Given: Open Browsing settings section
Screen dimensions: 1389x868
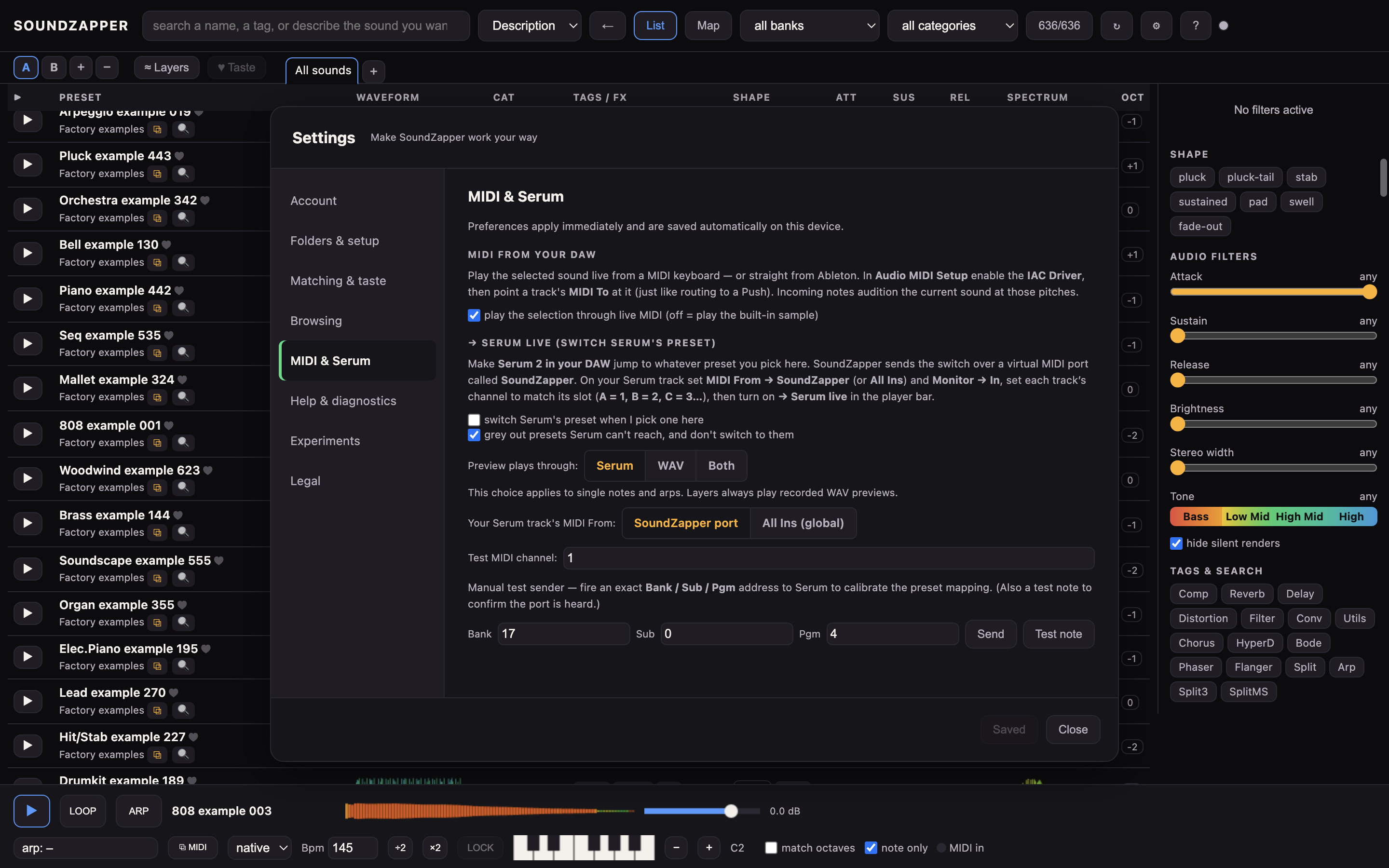Looking at the screenshot, I should [x=357, y=321].
